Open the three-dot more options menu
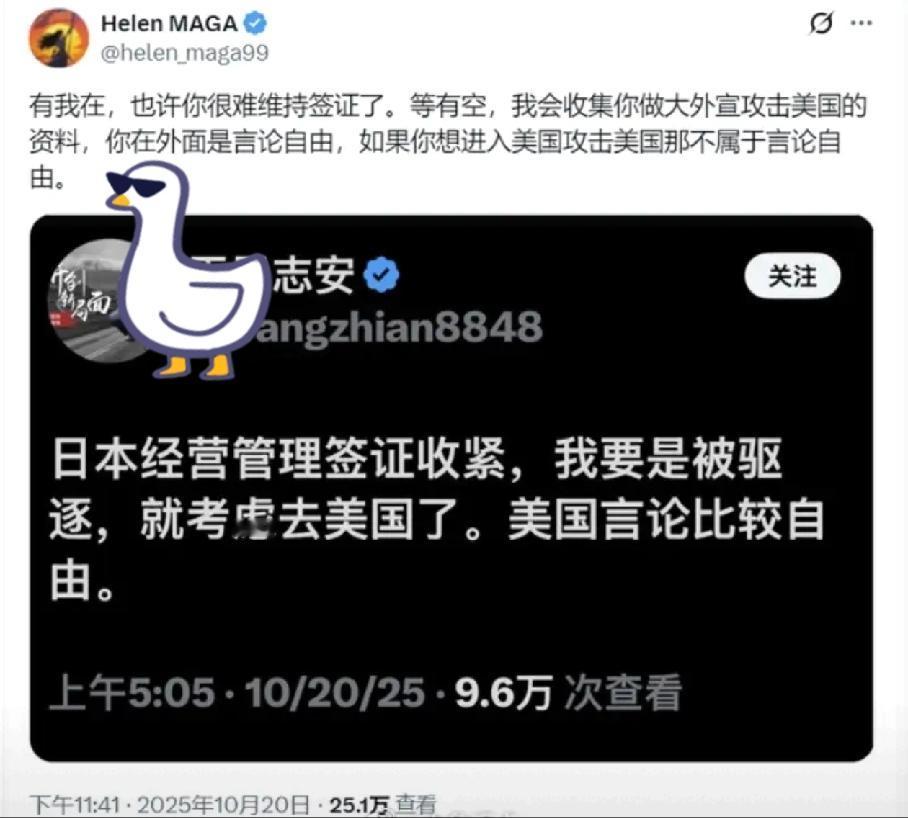This screenshot has height=818, width=908. (x=861, y=23)
